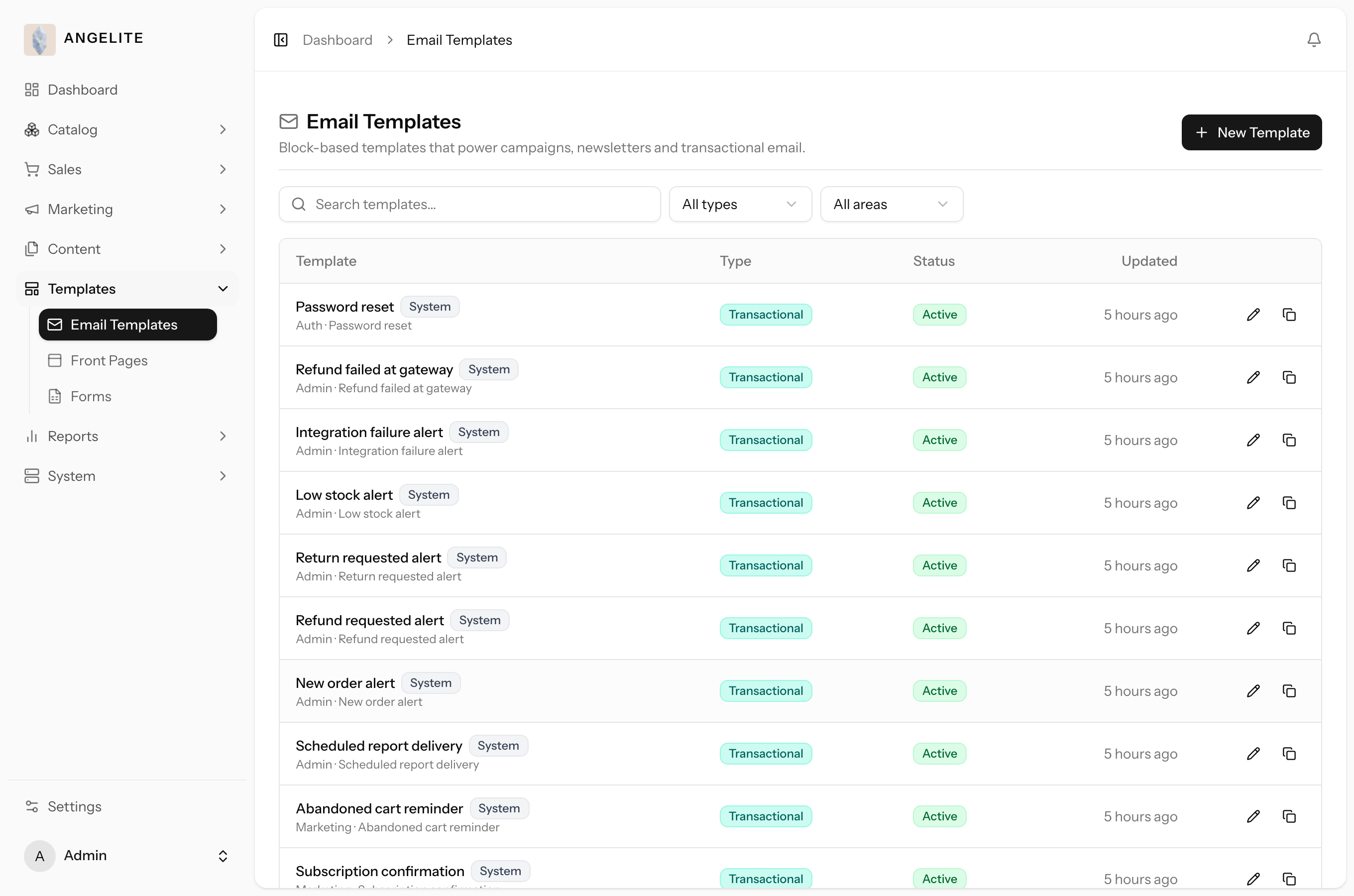Click the Email Templates page heading

(383, 122)
